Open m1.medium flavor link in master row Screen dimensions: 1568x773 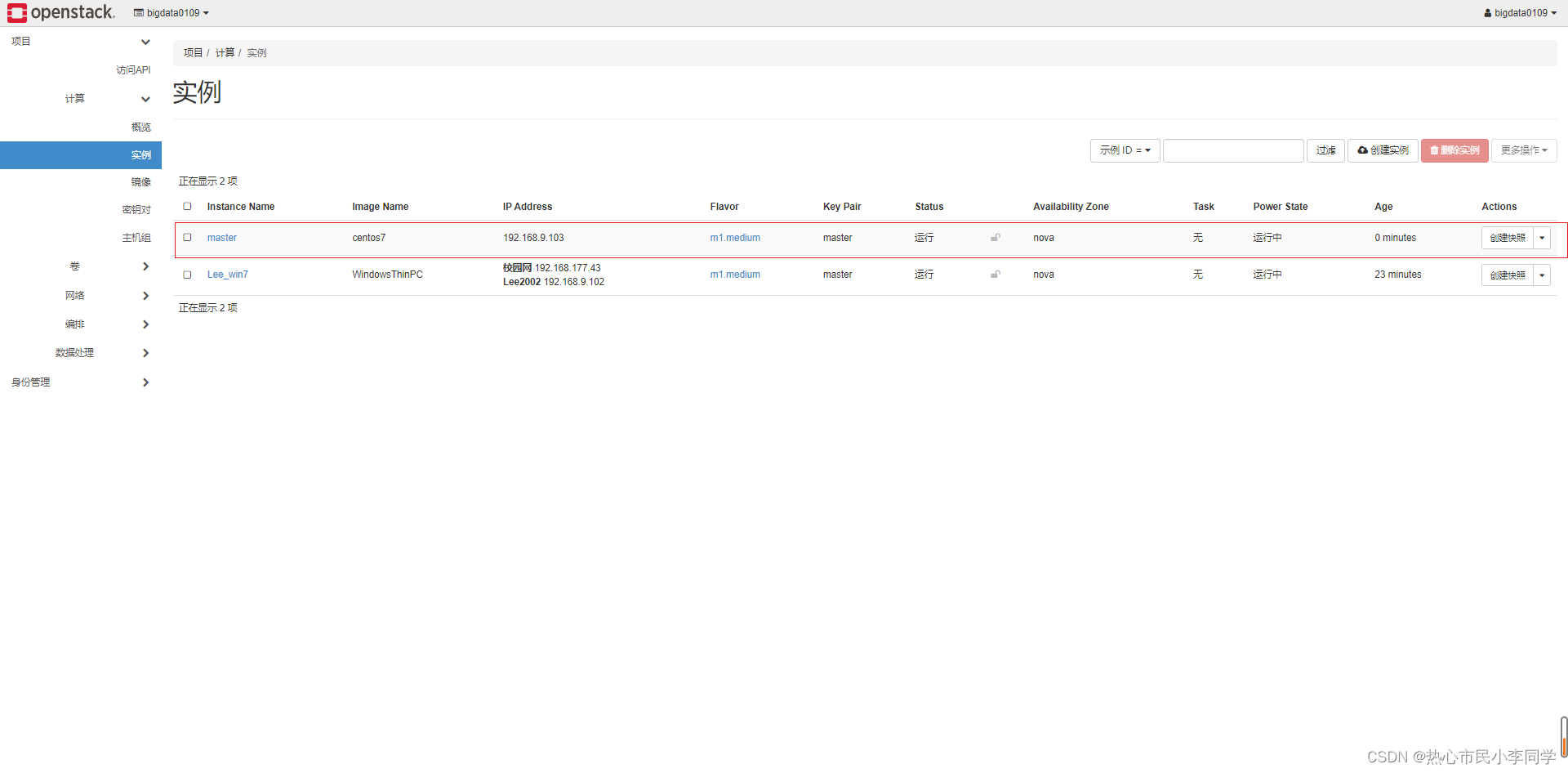[x=735, y=238]
